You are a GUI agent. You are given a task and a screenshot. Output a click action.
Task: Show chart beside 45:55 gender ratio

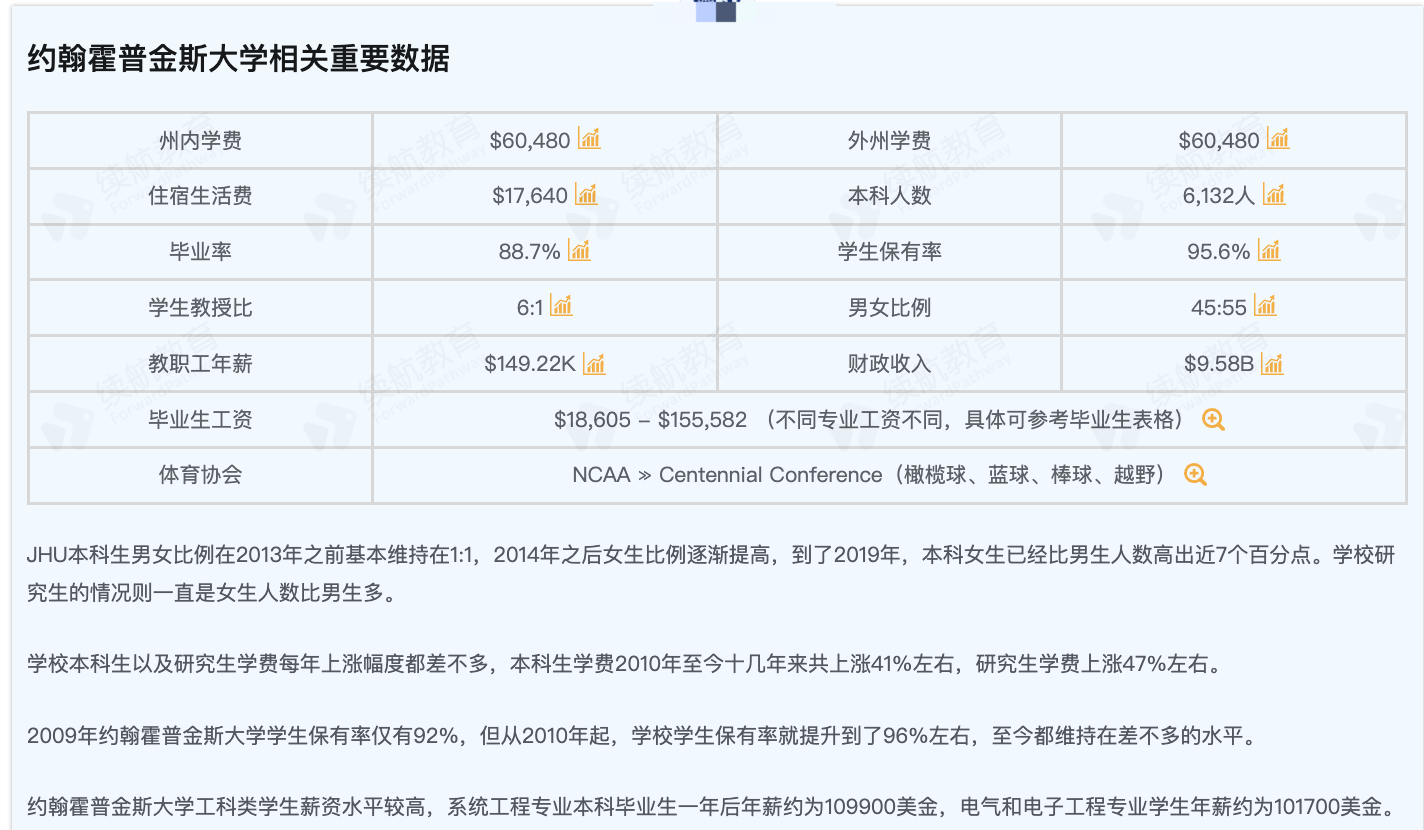pos(1265,306)
